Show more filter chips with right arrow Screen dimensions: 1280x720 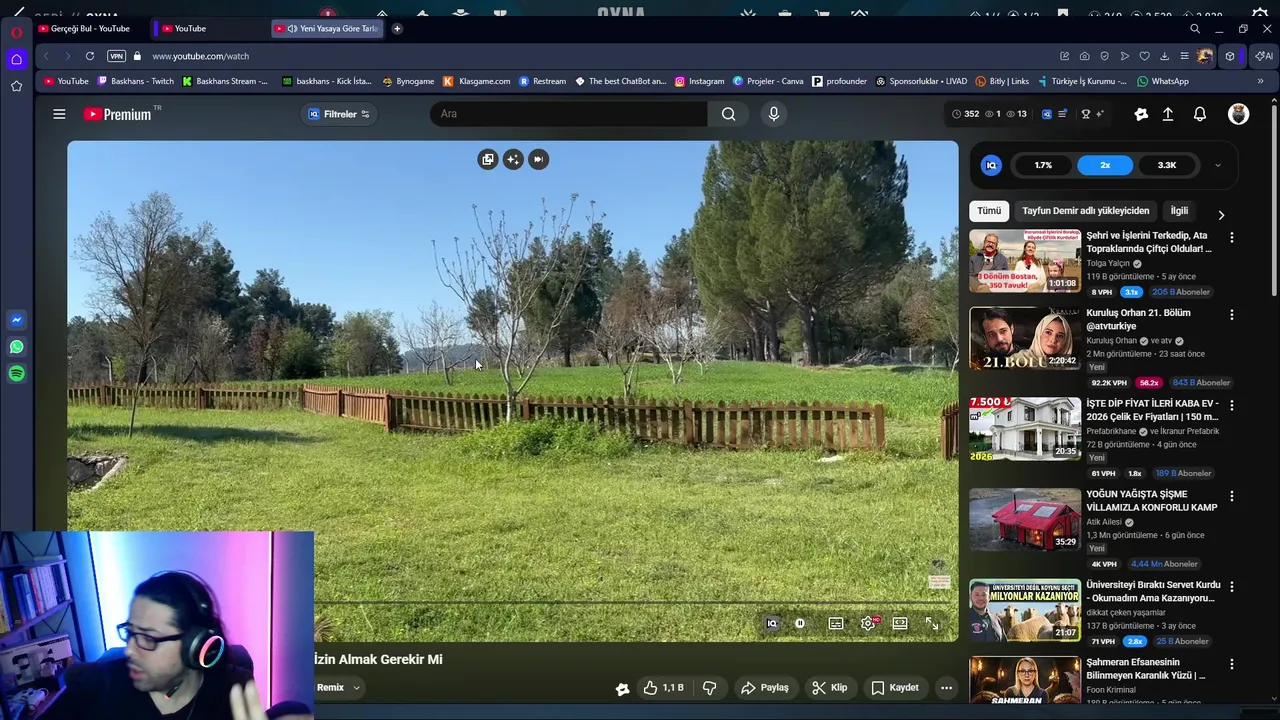[x=1221, y=215]
